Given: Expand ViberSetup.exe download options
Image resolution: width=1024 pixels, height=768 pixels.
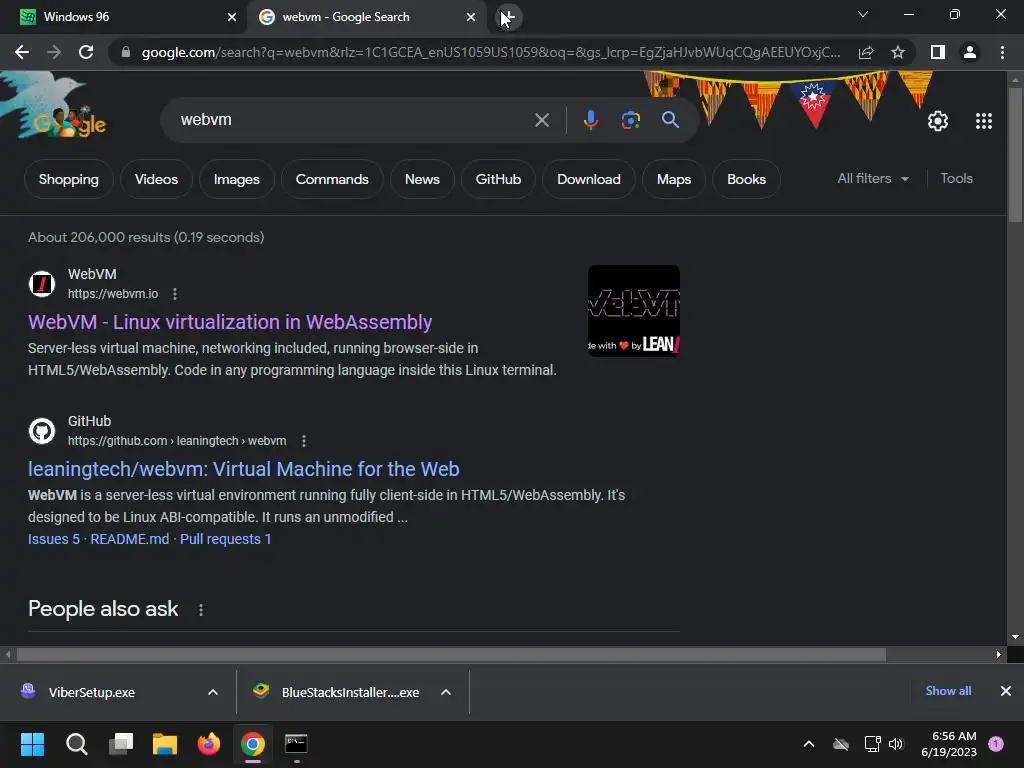Looking at the screenshot, I should (x=213, y=692).
